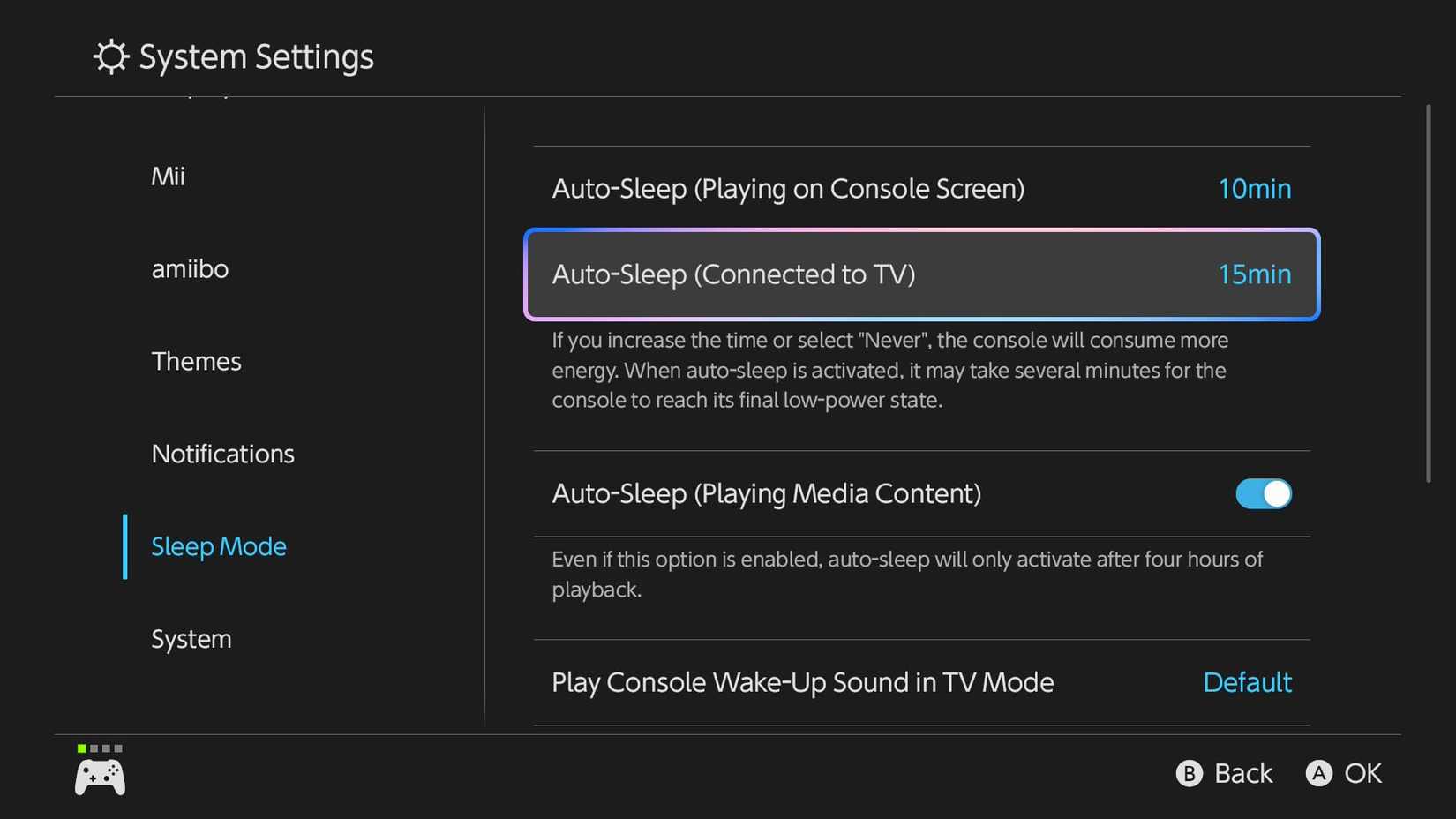The image size is (1456, 819).
Task: Change the 10min console screen auto-sleep setting
Action: point(920,188)
